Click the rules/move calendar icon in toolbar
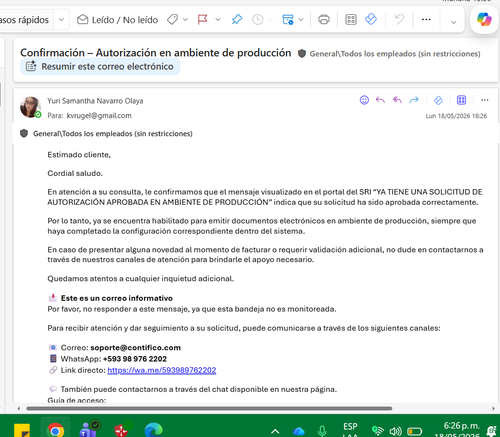Screen dimensions: 500x437 tap(288, 20)
